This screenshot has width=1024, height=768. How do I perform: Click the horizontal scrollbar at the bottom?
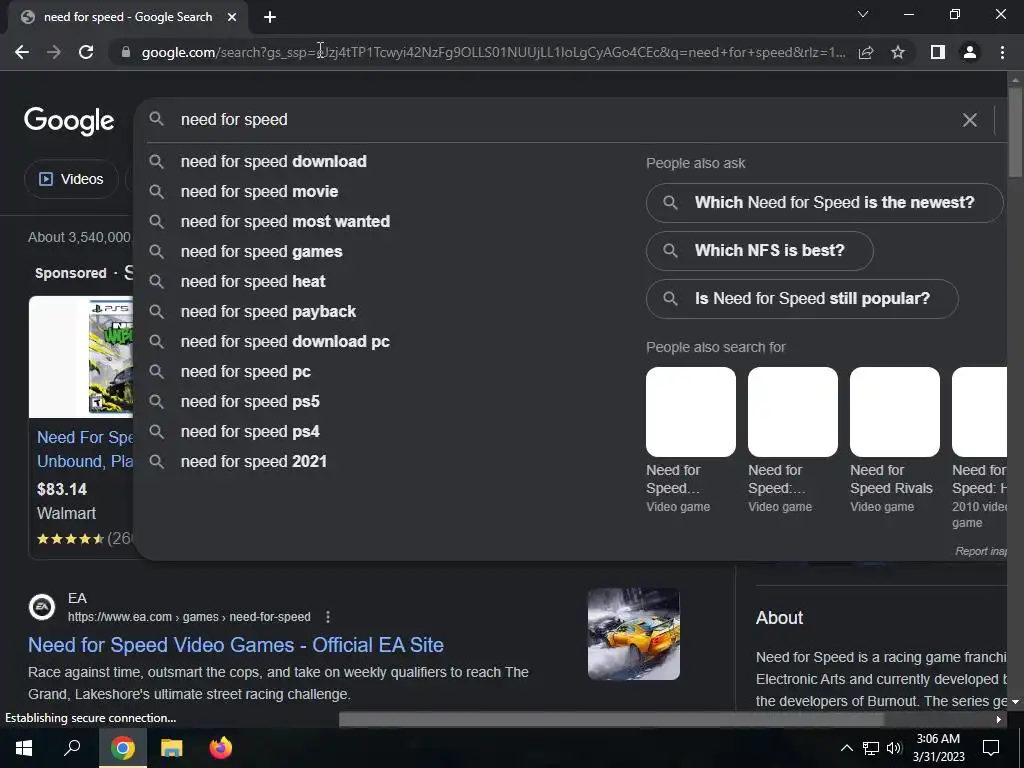point(611,720)
